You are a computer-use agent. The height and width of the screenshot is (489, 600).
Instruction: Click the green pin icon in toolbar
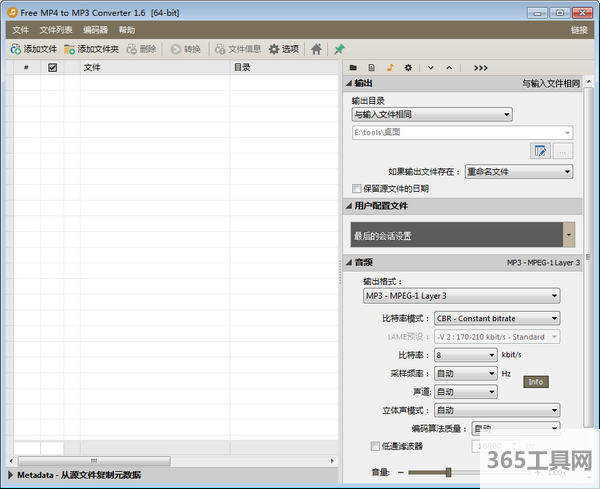(x=340, y=48)
